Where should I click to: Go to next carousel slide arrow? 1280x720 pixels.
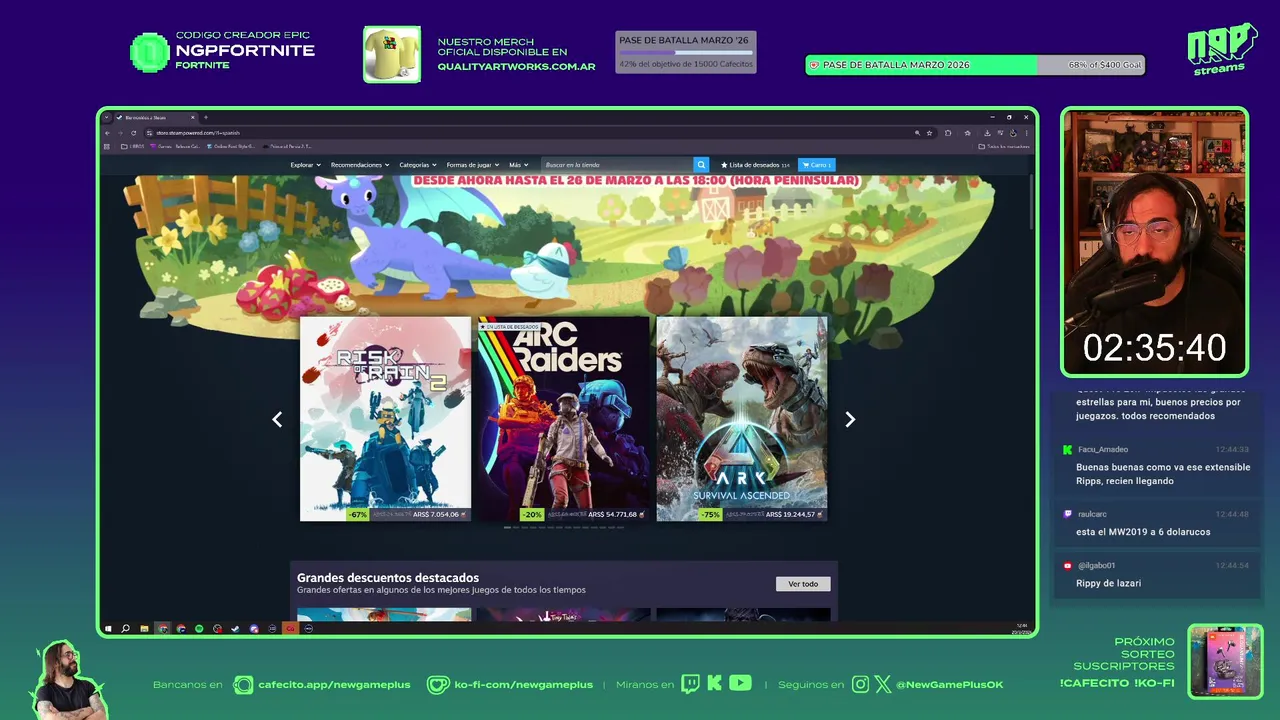[850, 420]
